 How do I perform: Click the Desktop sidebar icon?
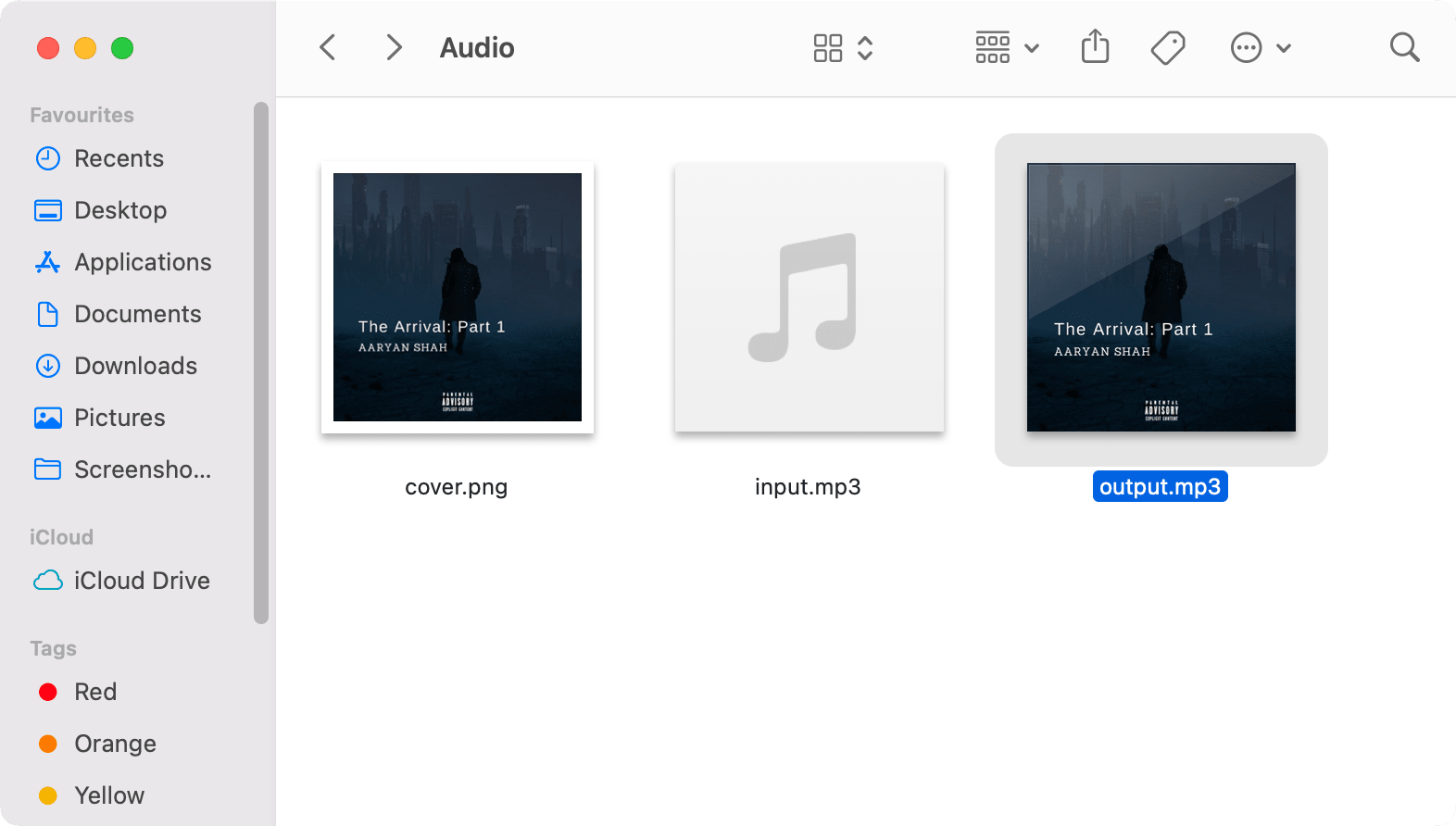48,210
